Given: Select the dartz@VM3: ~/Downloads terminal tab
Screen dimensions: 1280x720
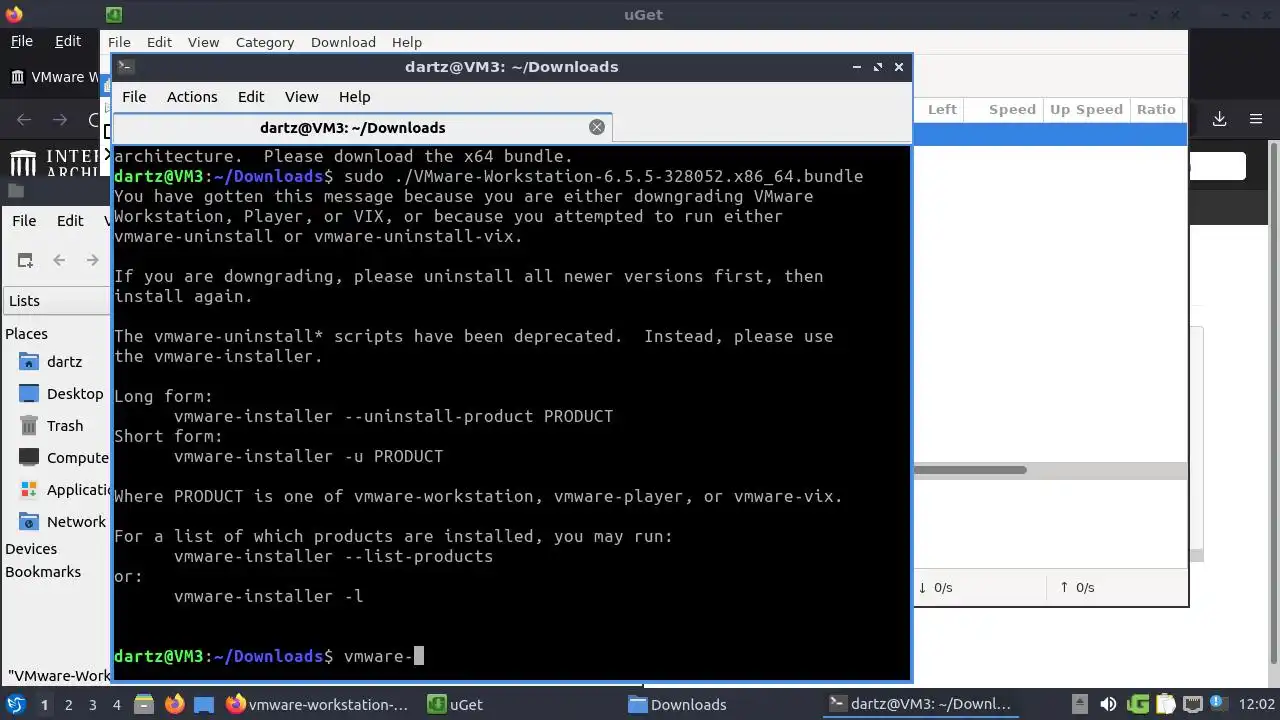Looking at the screenshot, I should pos(352,127).
